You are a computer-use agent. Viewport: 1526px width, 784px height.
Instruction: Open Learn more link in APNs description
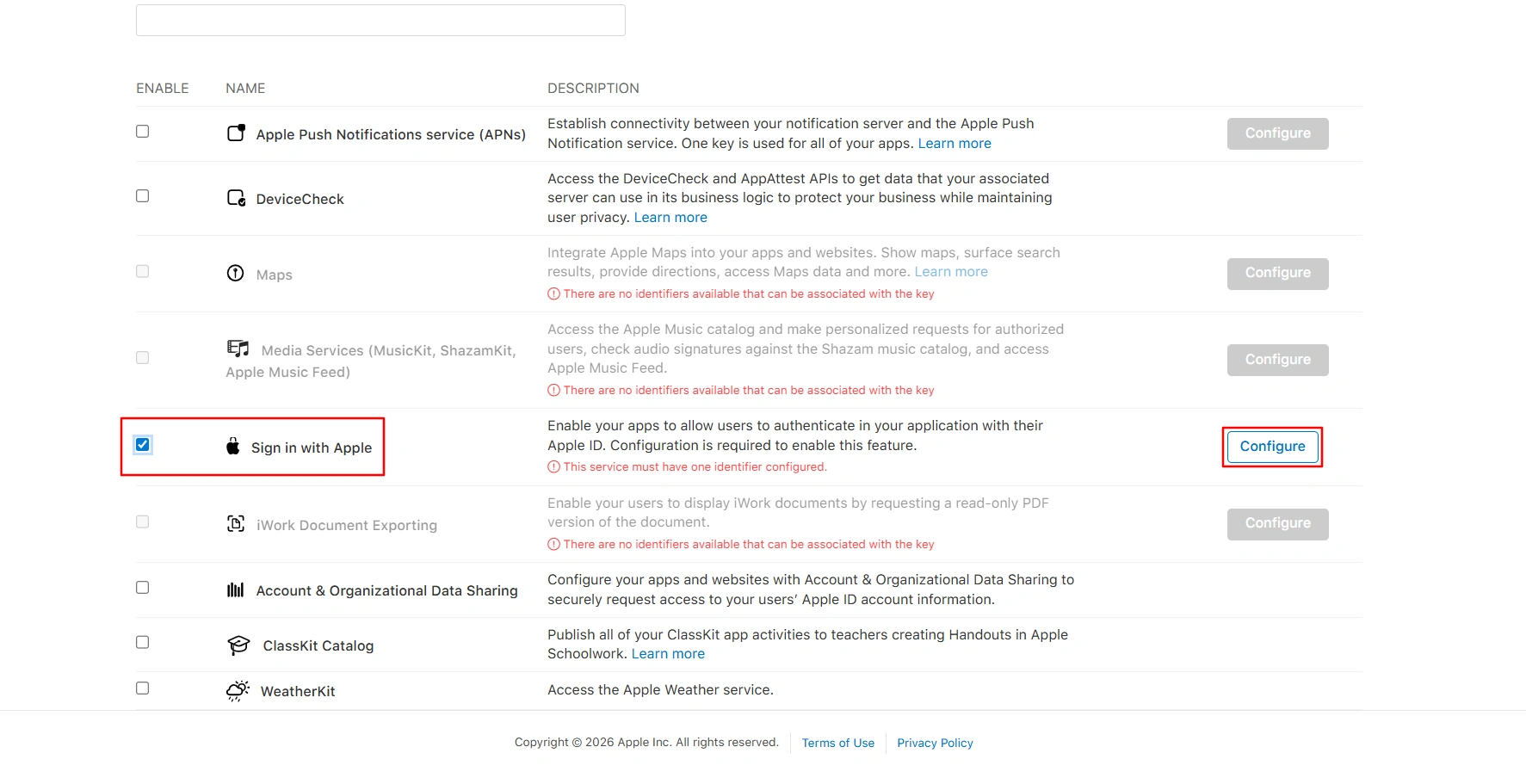point(955,144)
